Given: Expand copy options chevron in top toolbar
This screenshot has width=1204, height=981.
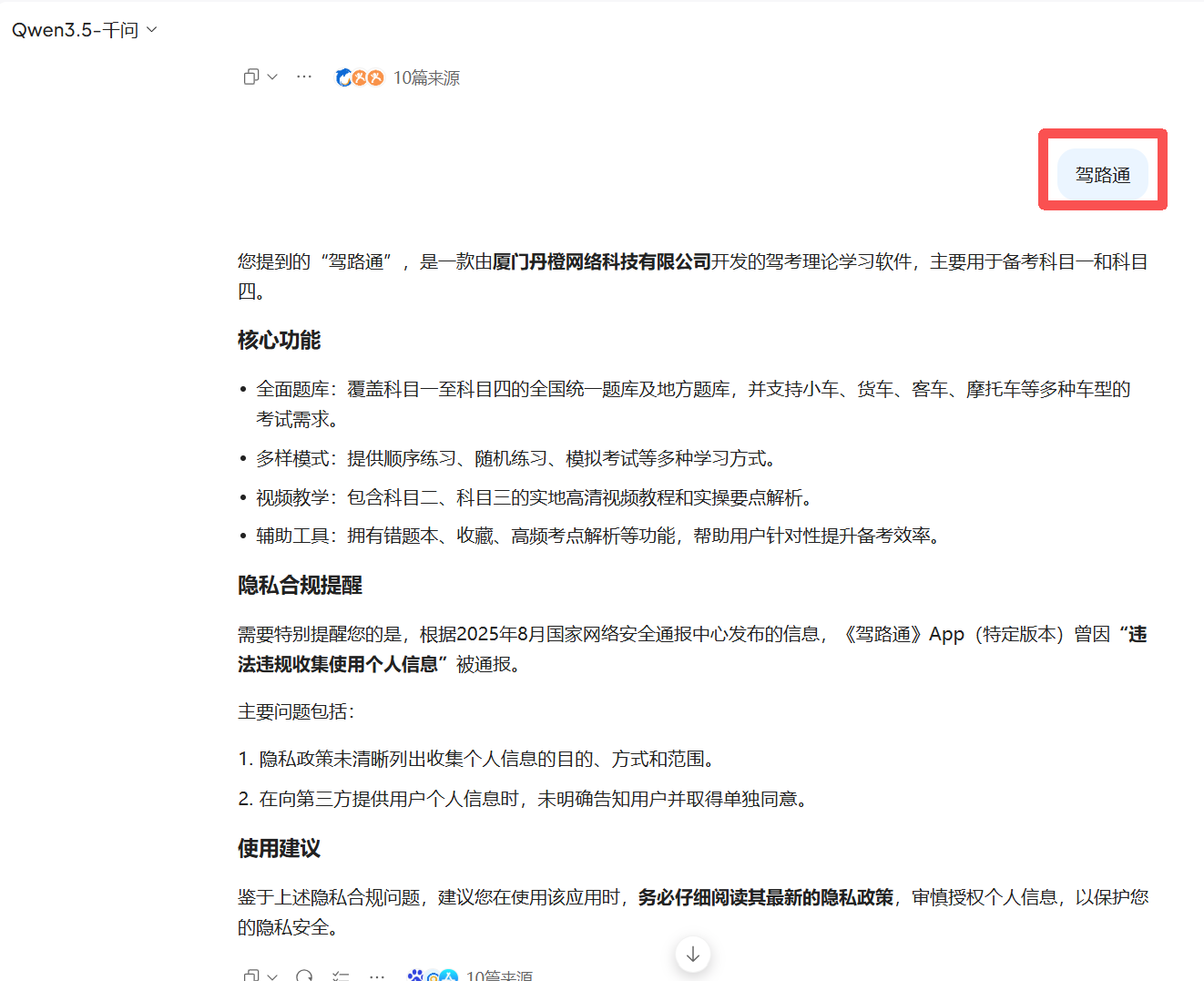Looking at the screenshot, I should click(272, 77).
